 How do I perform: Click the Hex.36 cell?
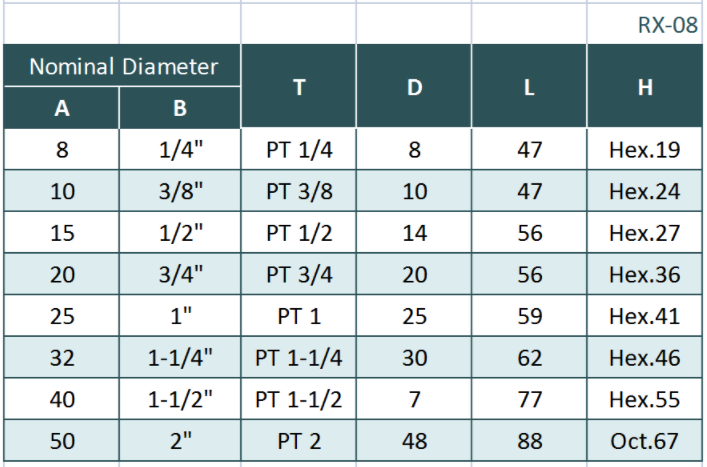[x=645, y=275]
